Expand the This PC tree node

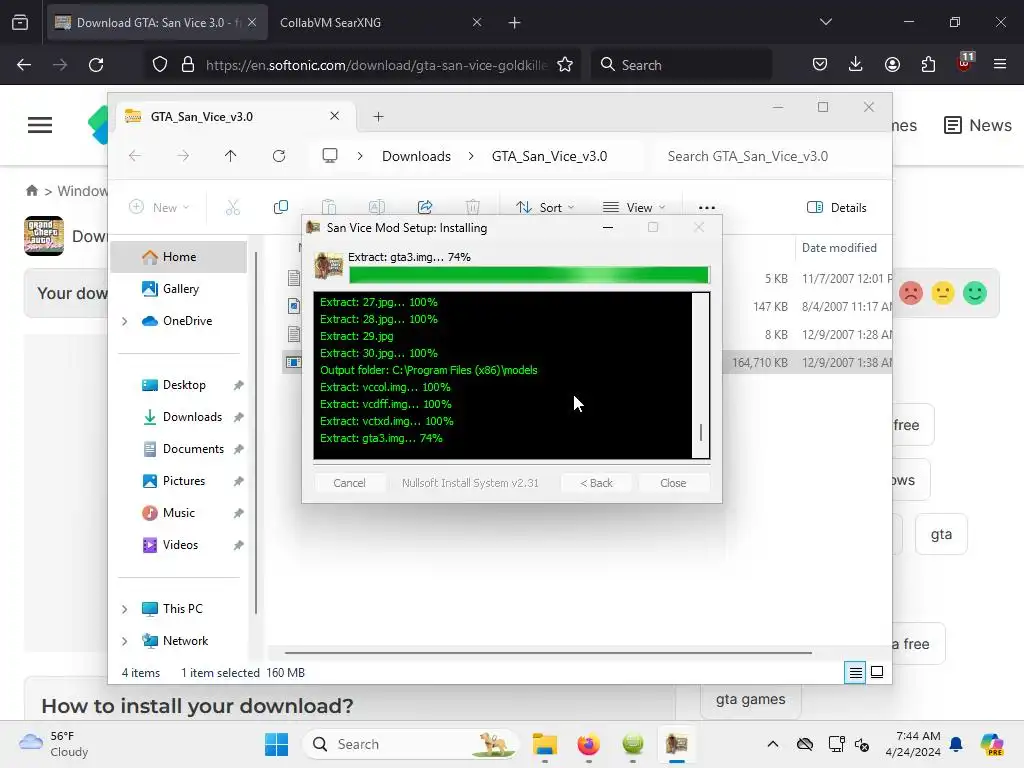(125, 609)
